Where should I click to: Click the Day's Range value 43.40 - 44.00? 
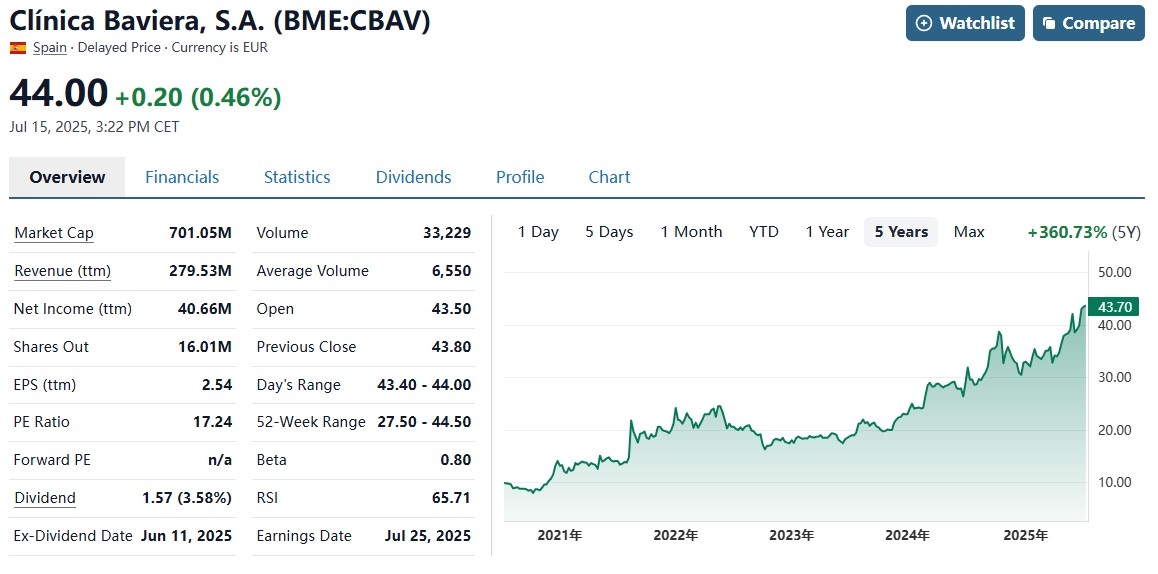pos(424,384)
